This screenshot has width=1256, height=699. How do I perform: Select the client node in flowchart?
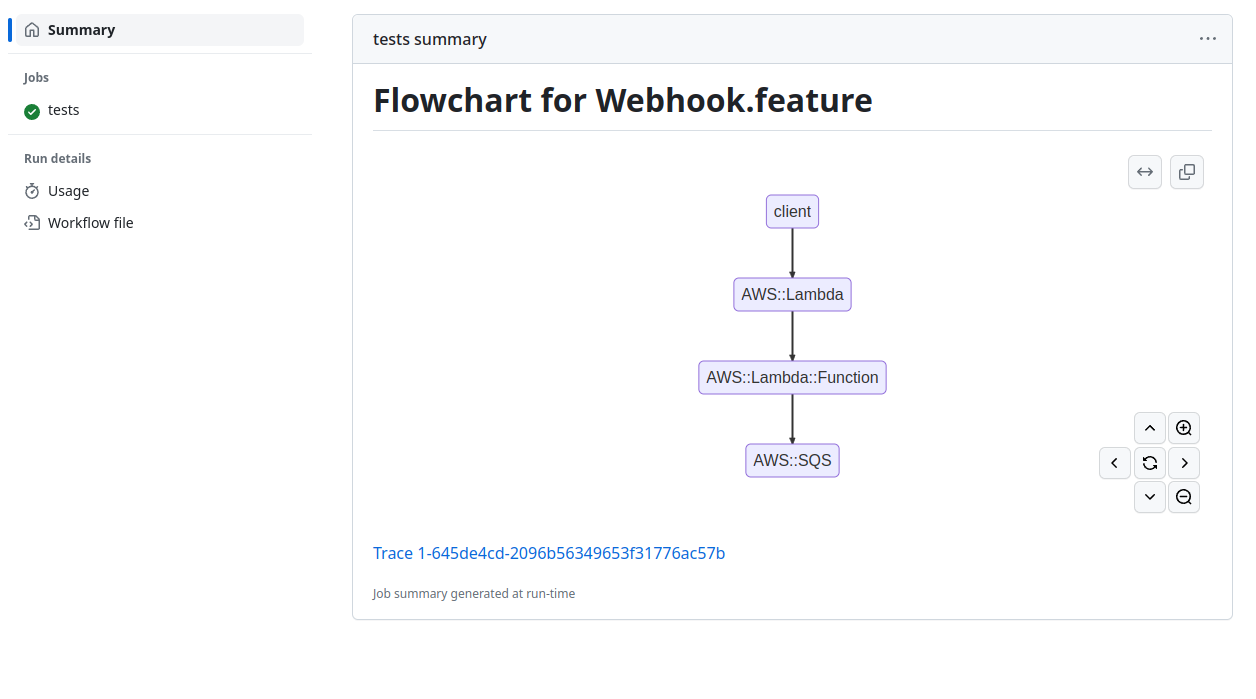point(792,211)
